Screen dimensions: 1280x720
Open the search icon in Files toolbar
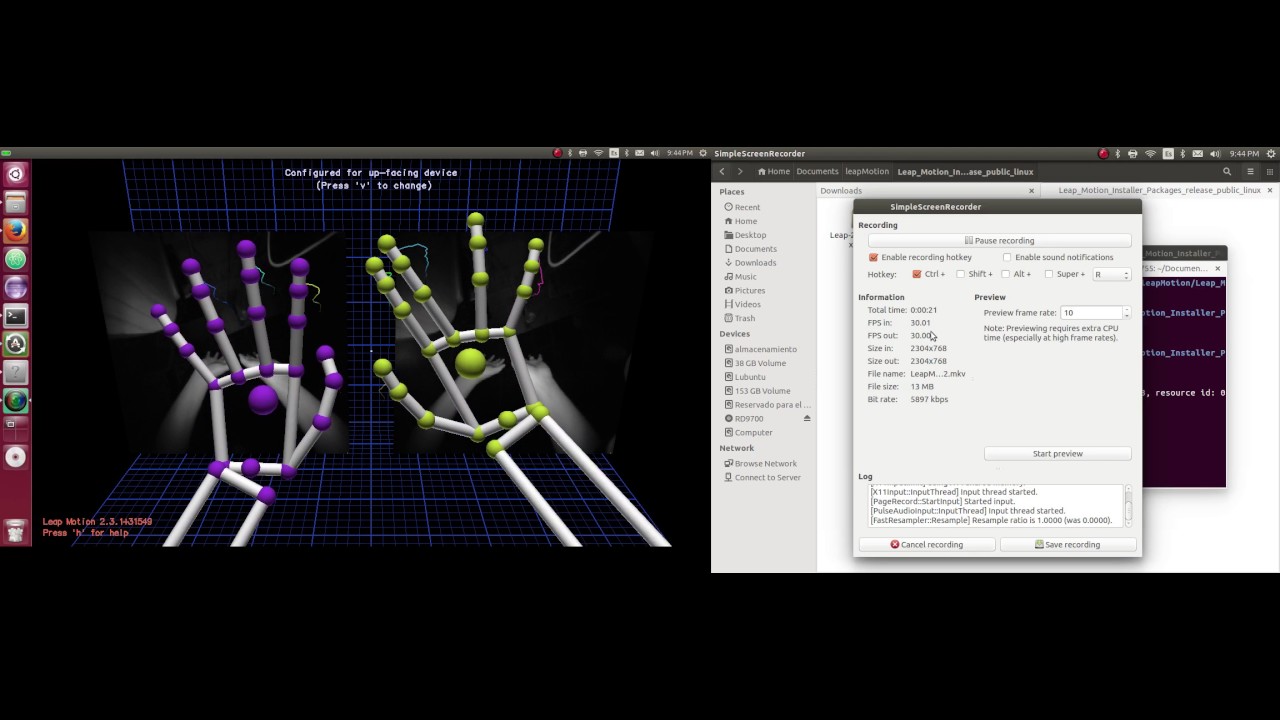click(x=1227, y=171)
